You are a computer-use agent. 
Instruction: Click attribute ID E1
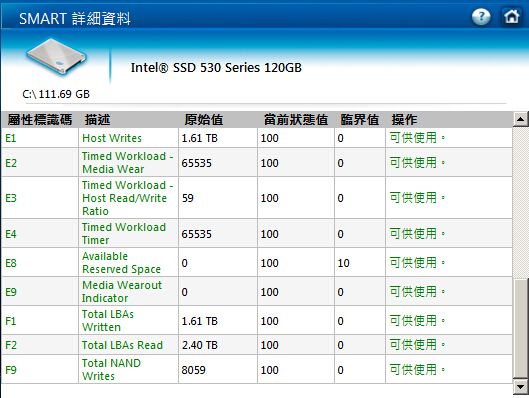point(11,138)
